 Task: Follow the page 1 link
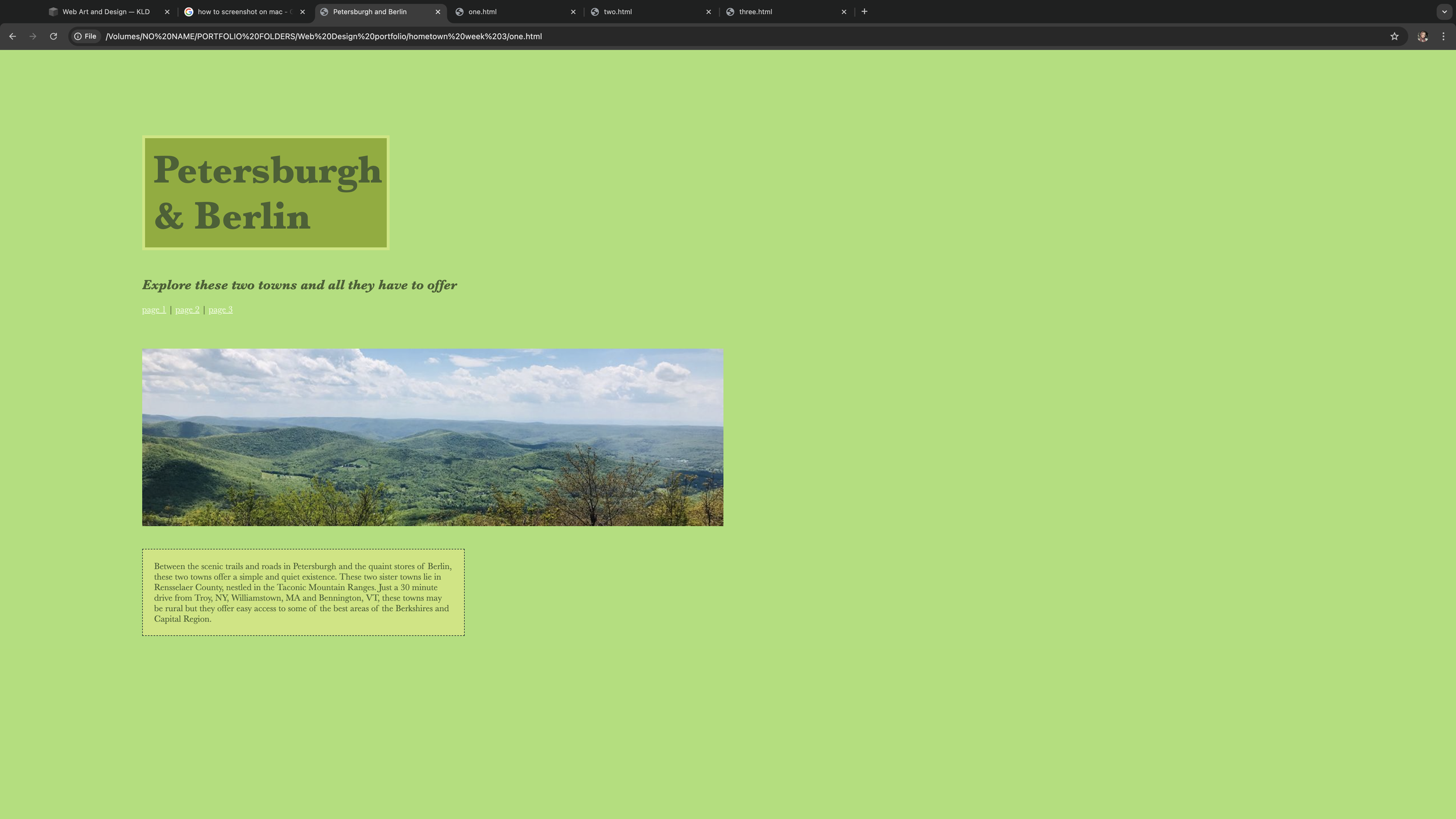154,310
